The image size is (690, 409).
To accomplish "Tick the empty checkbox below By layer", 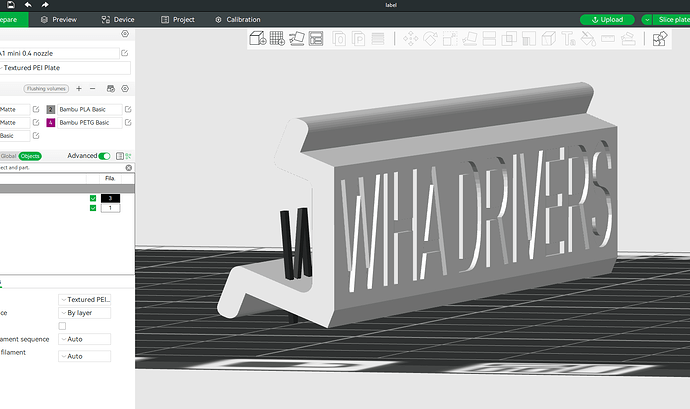I will click(x=62, y=326).
